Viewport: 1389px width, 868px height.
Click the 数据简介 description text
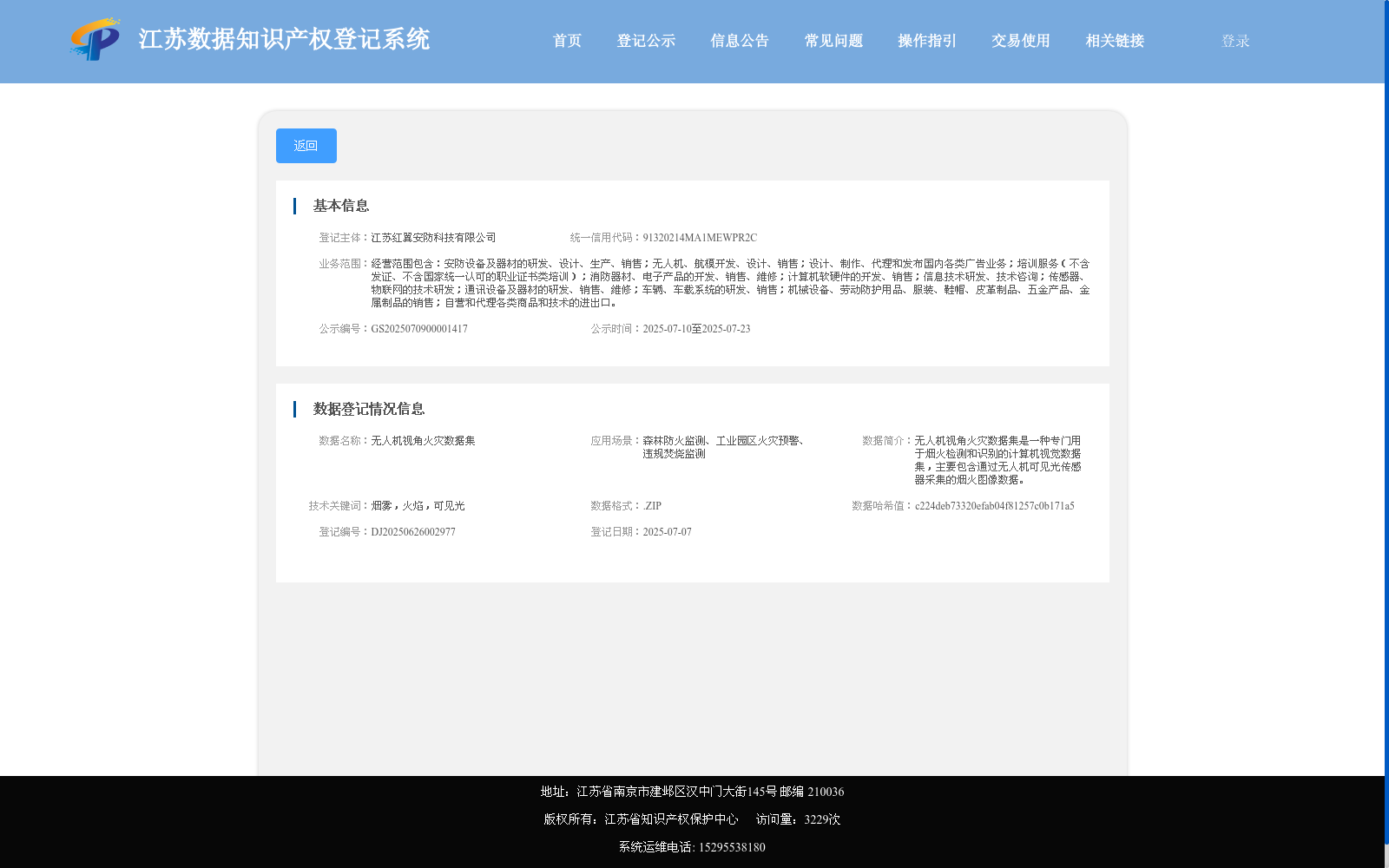pyautogui.click(x=997, y=460)
